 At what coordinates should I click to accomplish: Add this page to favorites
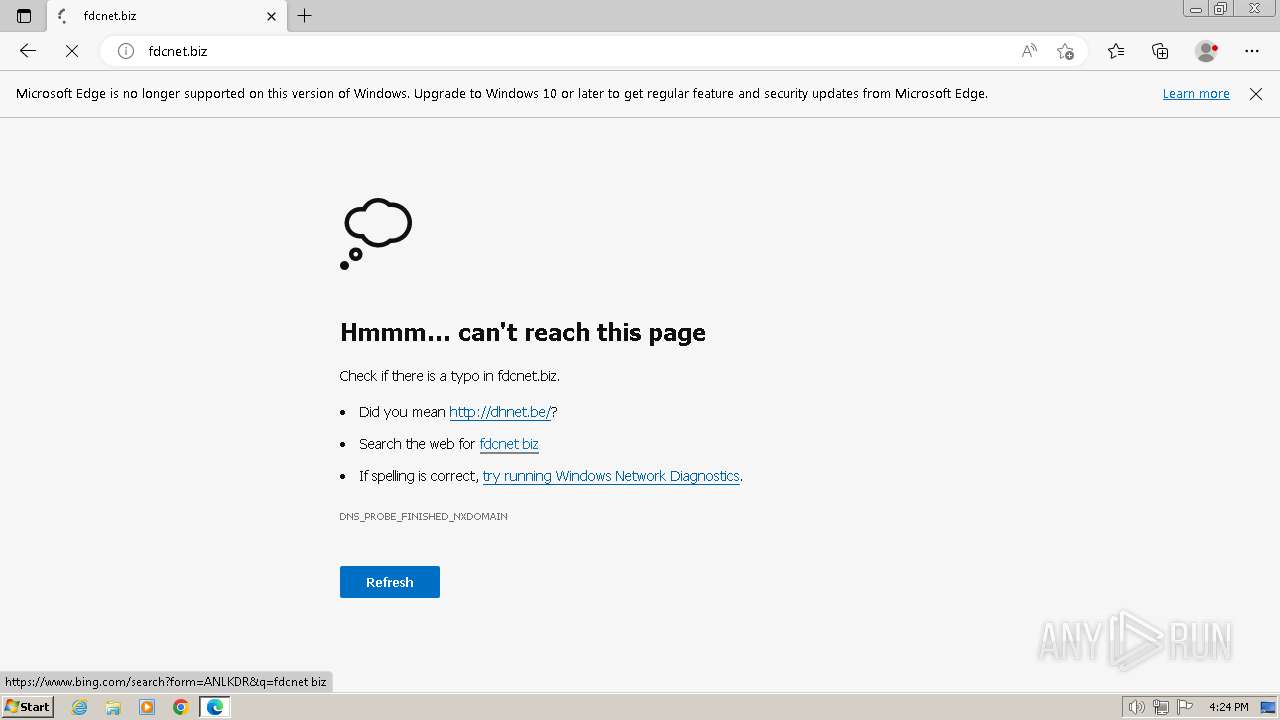point(1065,51)
